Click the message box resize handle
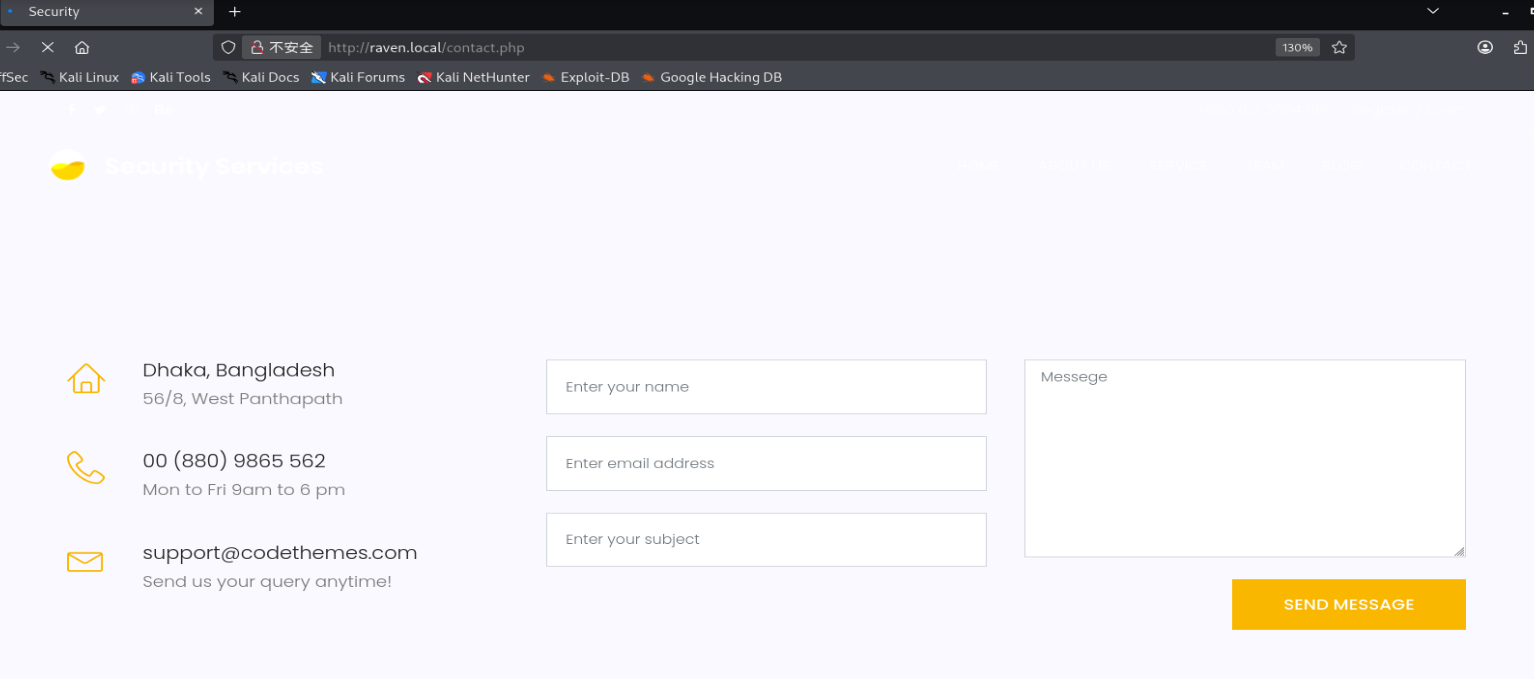This screenshot has width=1534, height=679. click(1459, 551)
